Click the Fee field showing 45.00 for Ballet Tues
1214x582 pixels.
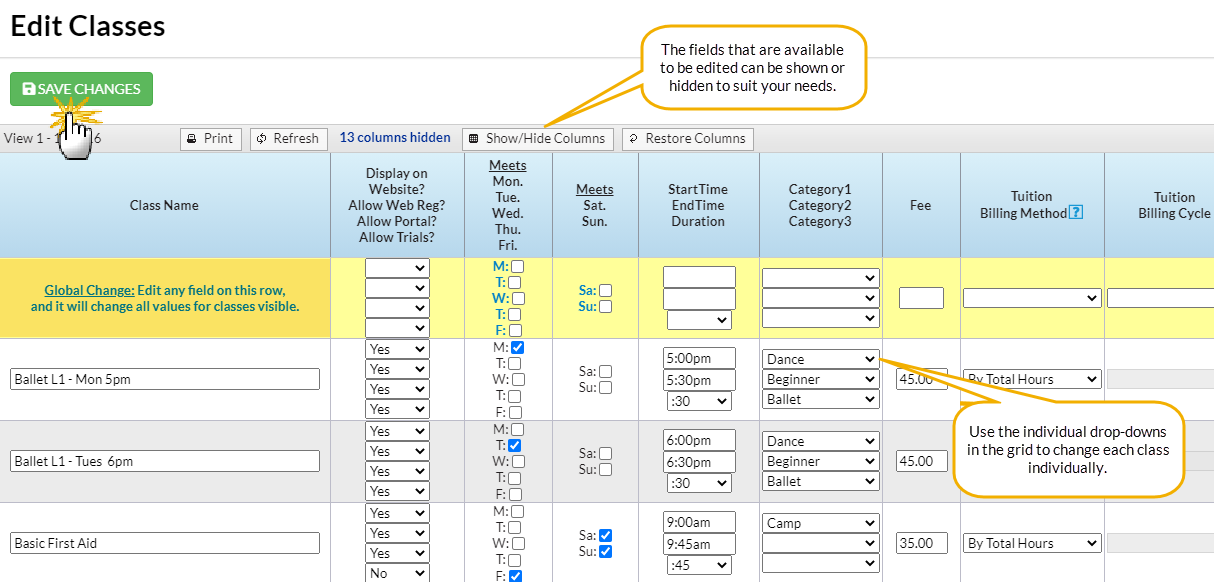point(920,460)
